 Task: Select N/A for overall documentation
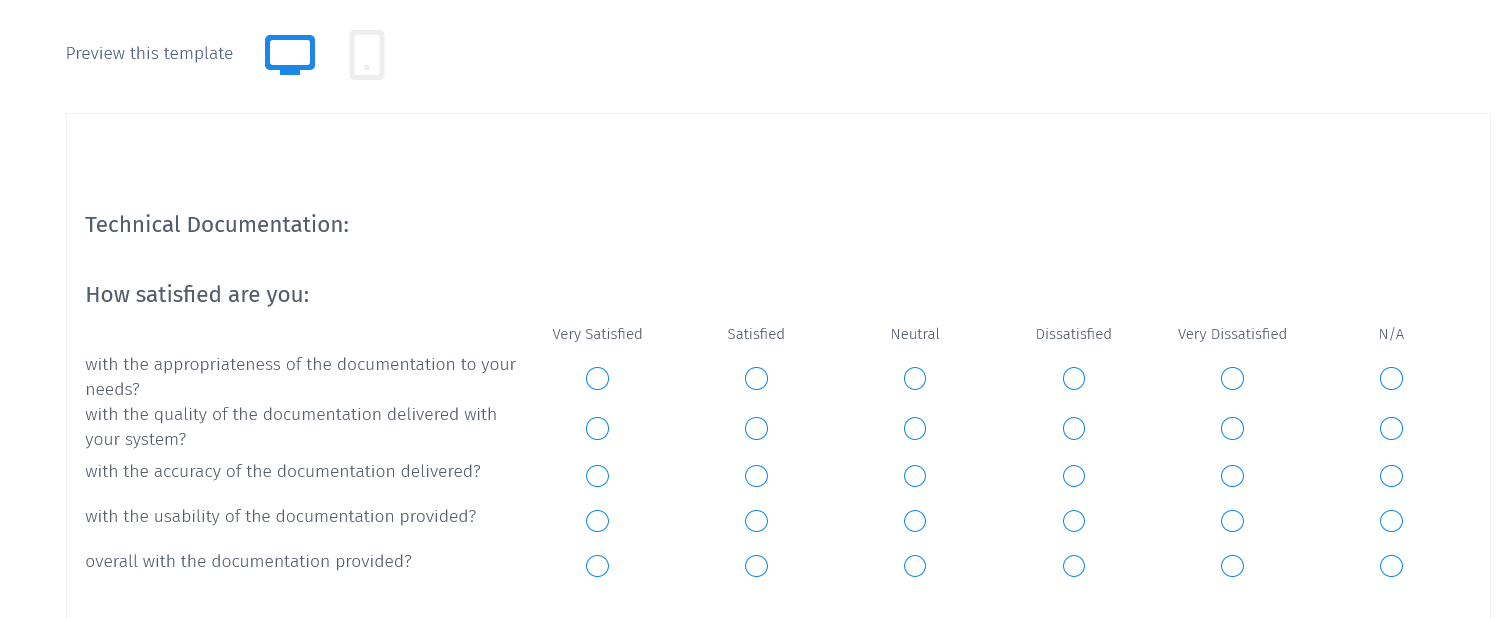point(1391,566)
